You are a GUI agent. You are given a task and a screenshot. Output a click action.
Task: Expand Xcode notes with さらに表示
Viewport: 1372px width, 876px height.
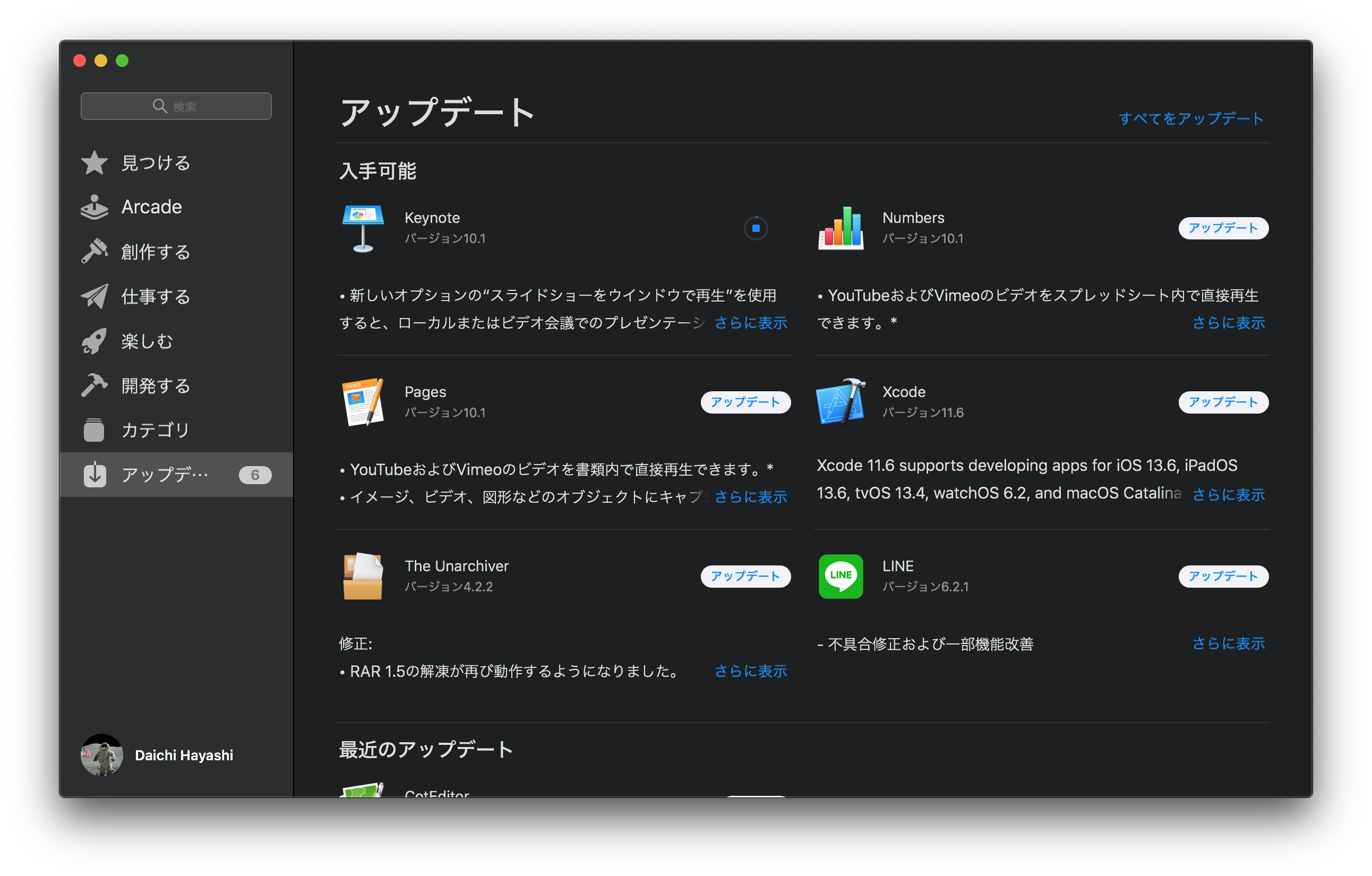pos(1229,495)
